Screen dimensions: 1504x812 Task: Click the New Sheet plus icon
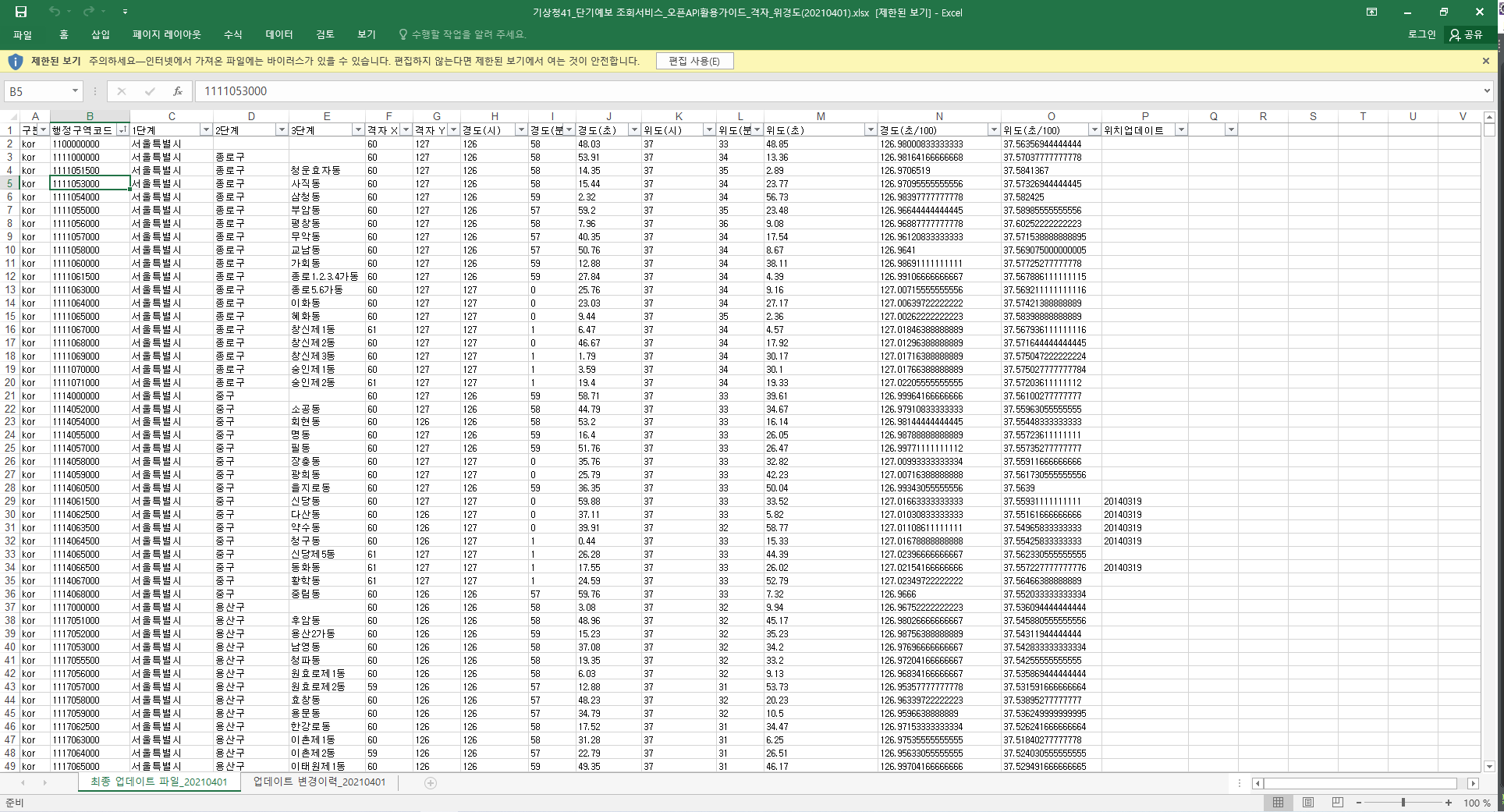coord(431,782)
